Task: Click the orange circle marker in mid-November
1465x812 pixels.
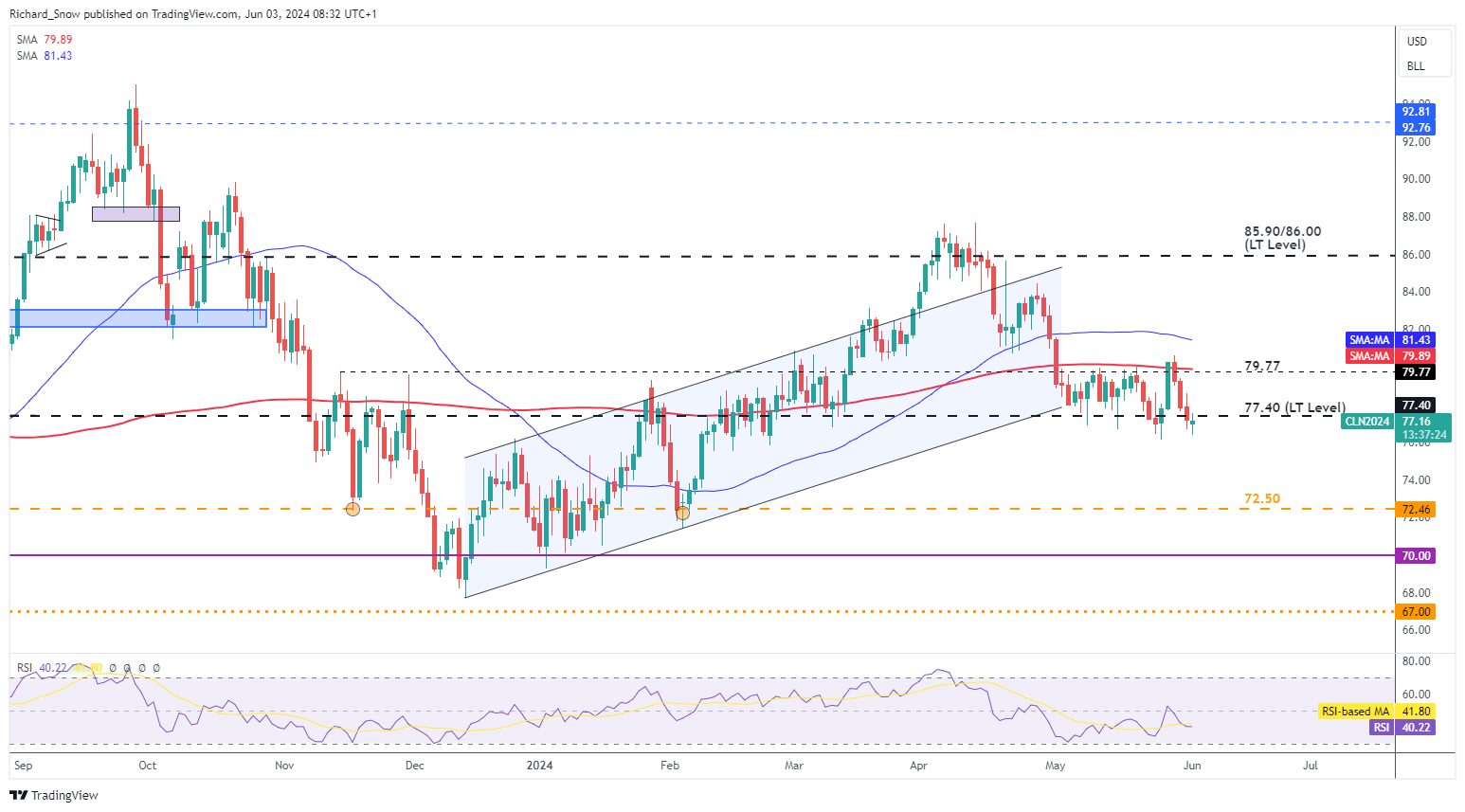Action: (353, 509)
